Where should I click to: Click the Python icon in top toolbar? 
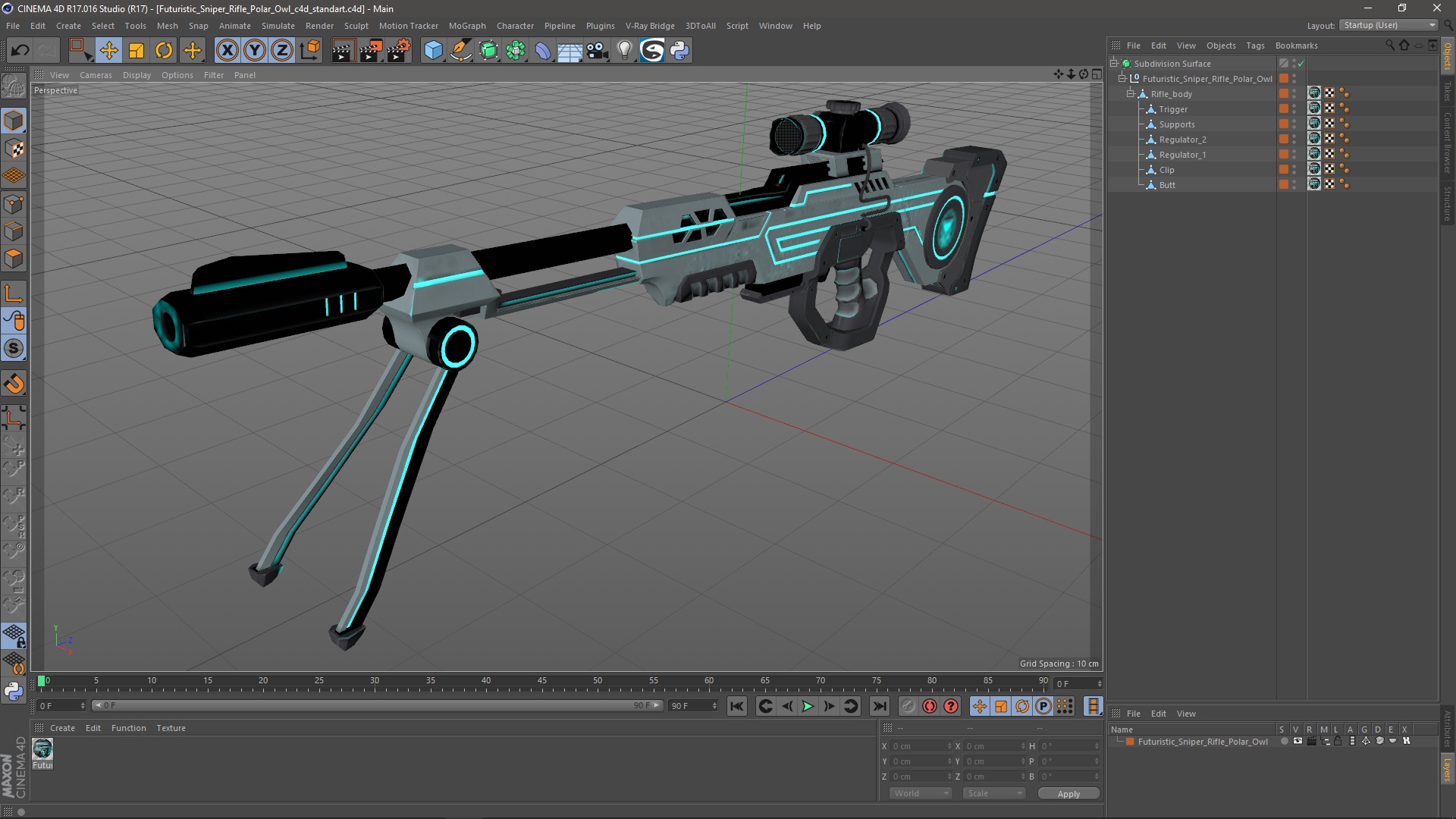tap(679, 51)
